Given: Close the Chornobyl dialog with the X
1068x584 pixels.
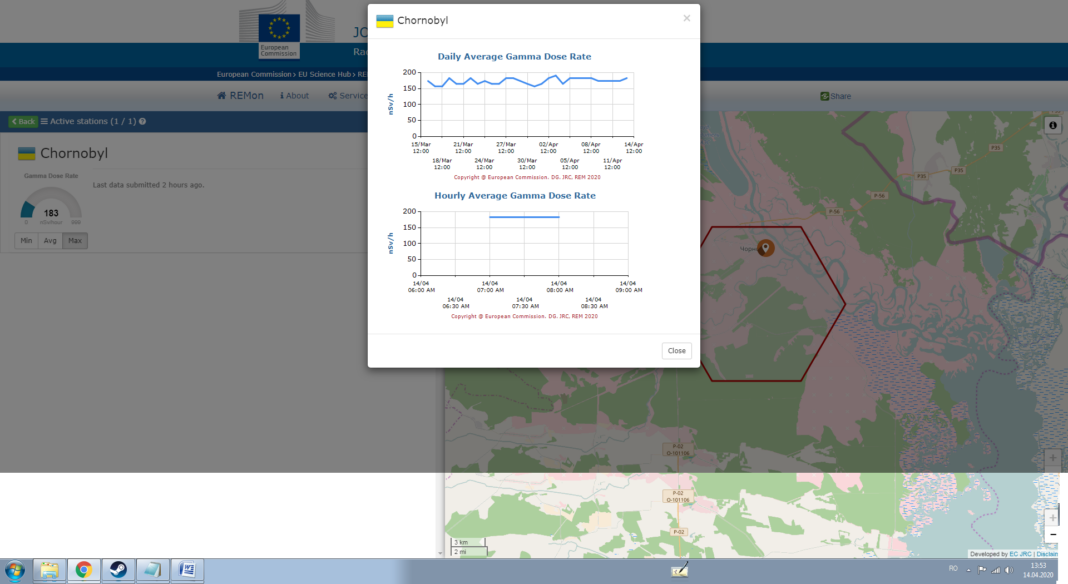Looking at the screenshot, I should (687, 18).
